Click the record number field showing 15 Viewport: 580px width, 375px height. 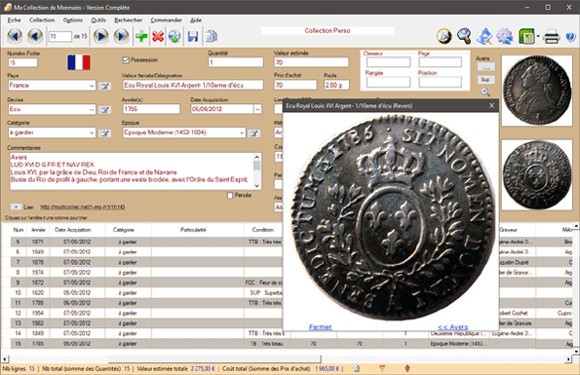60,36
